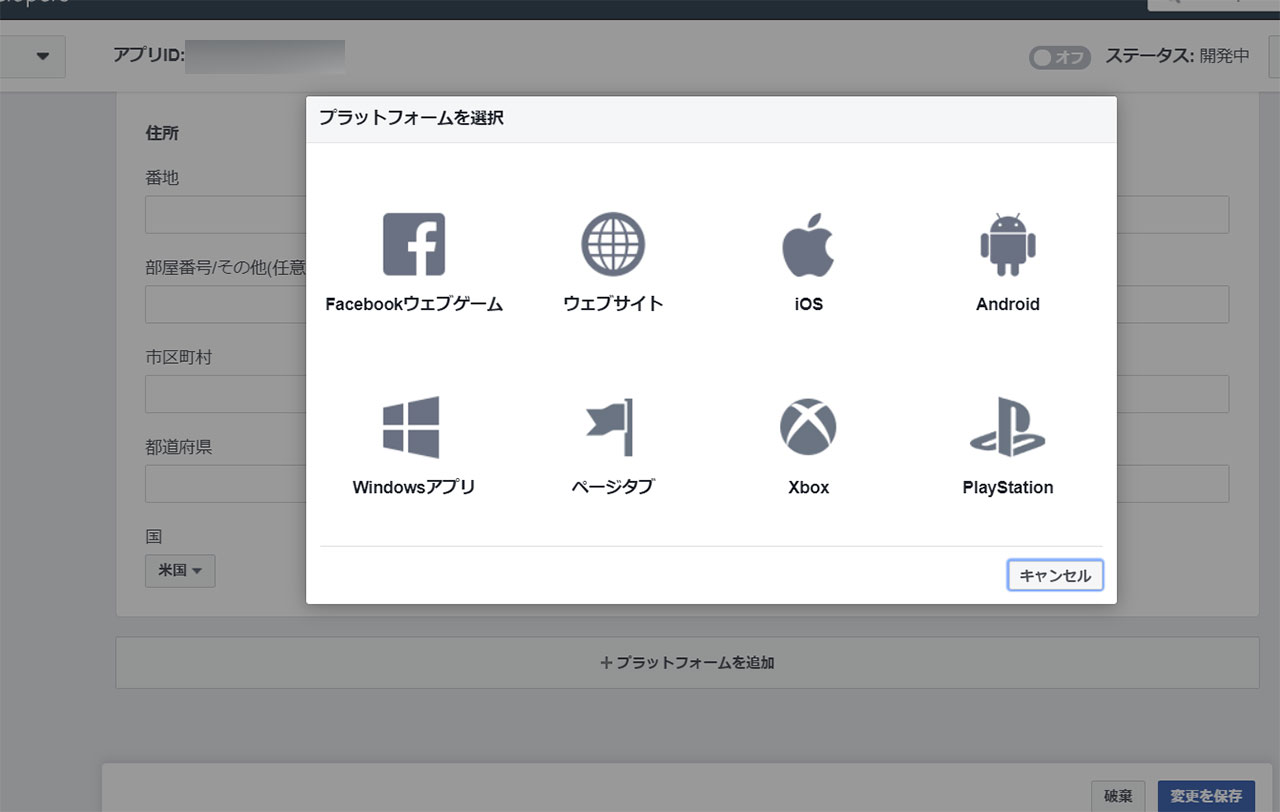Pick the iOS Apple logo icon
This screenshot has width=1280, height=812.
tap(808, 244)
